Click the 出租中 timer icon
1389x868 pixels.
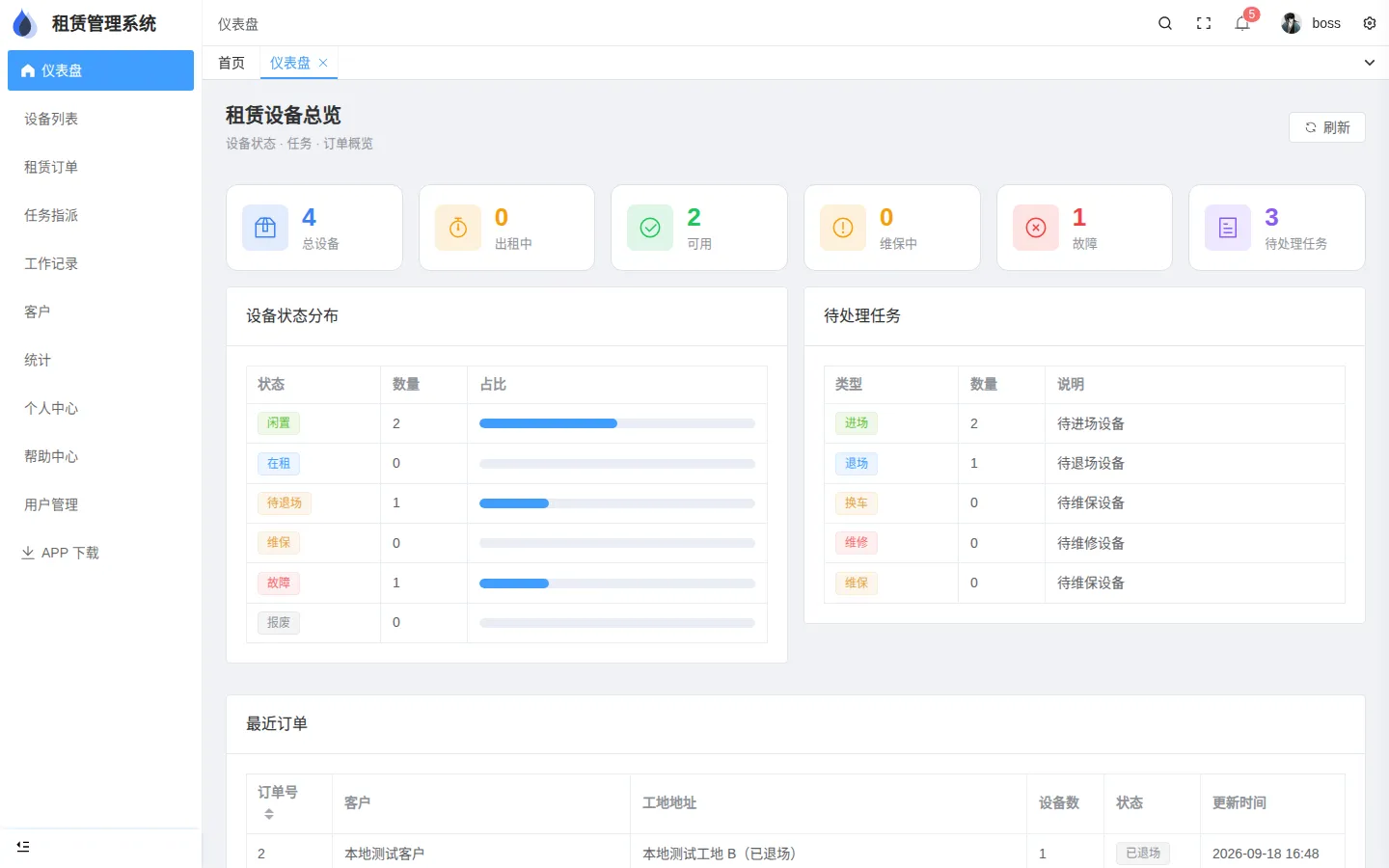pyautogui.click(x=458, y=228)
